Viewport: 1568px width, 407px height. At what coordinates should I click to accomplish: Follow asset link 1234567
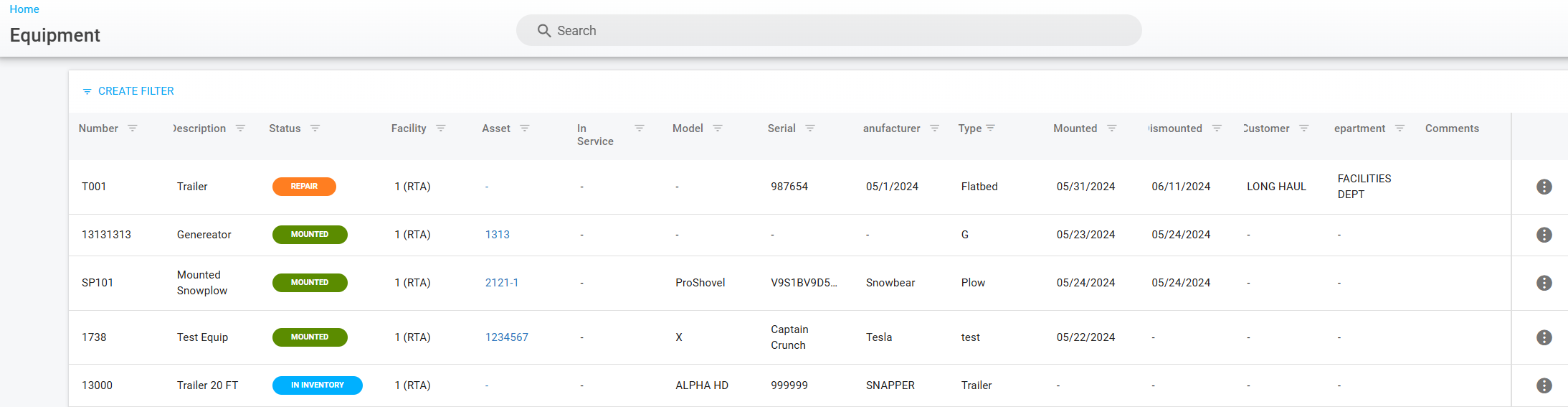coord(507,337)
